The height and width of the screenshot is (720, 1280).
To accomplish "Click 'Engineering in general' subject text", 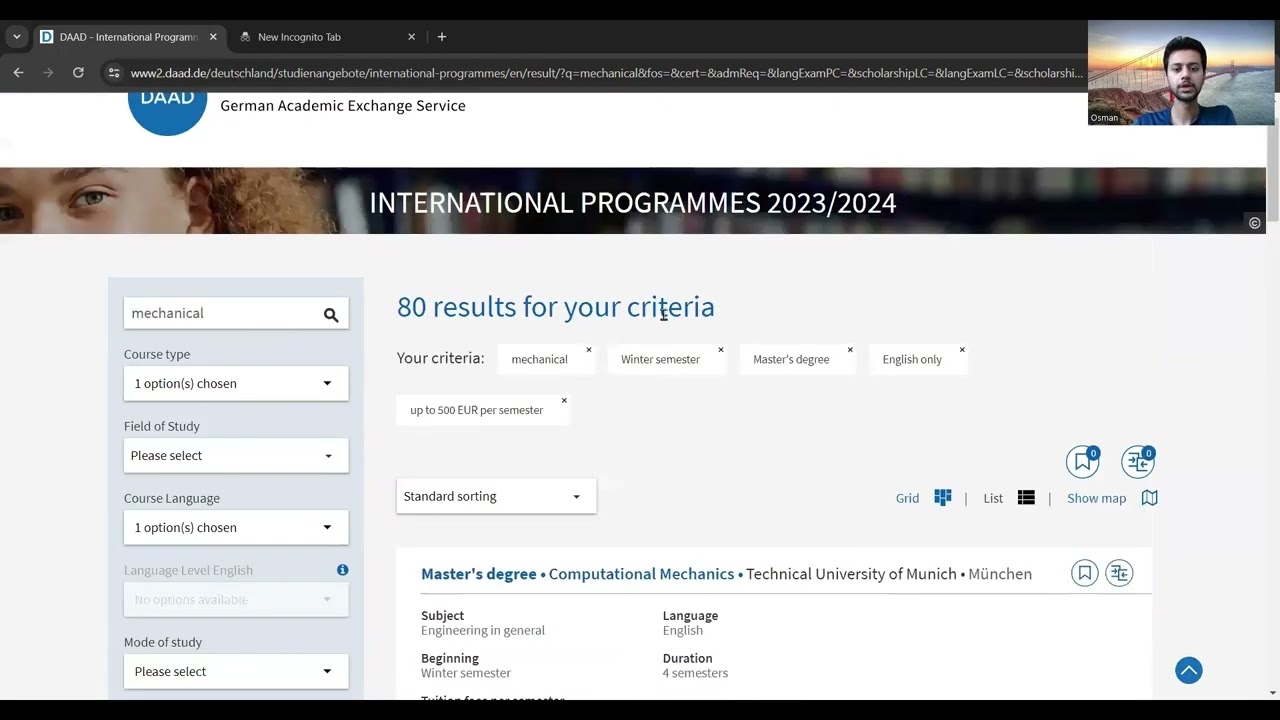I will click(483, 630).
